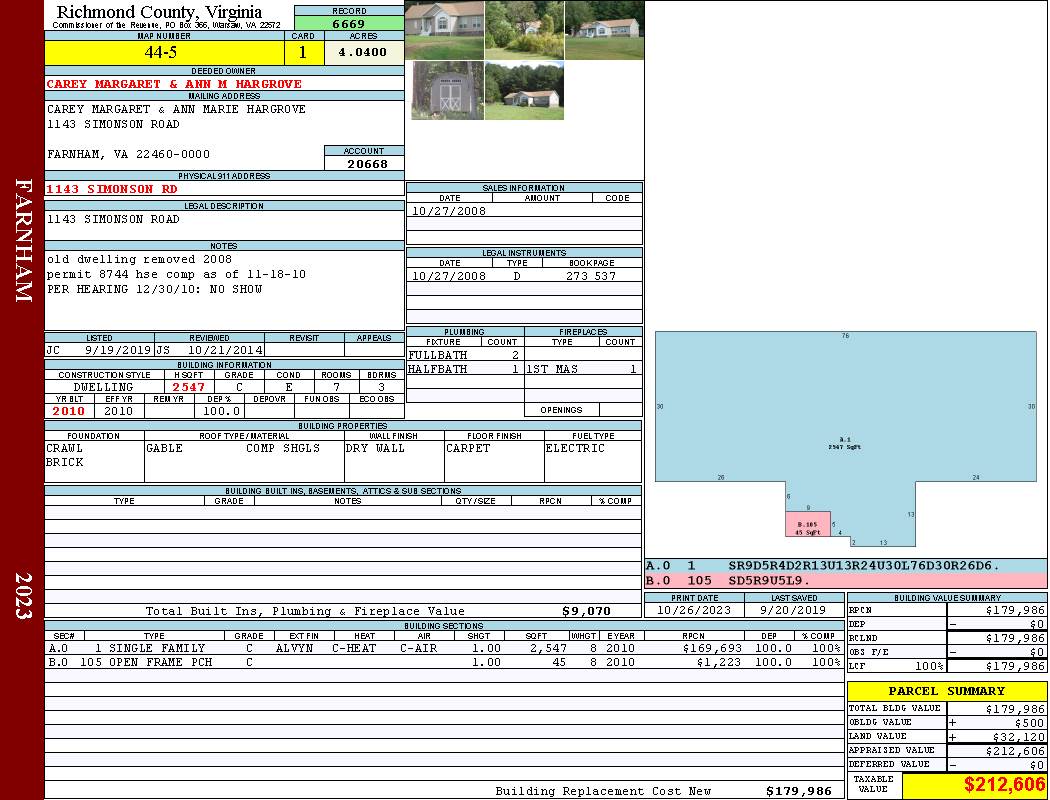Click the green record number 6669 field
The image size is (1050, 800).
[348, 23]
